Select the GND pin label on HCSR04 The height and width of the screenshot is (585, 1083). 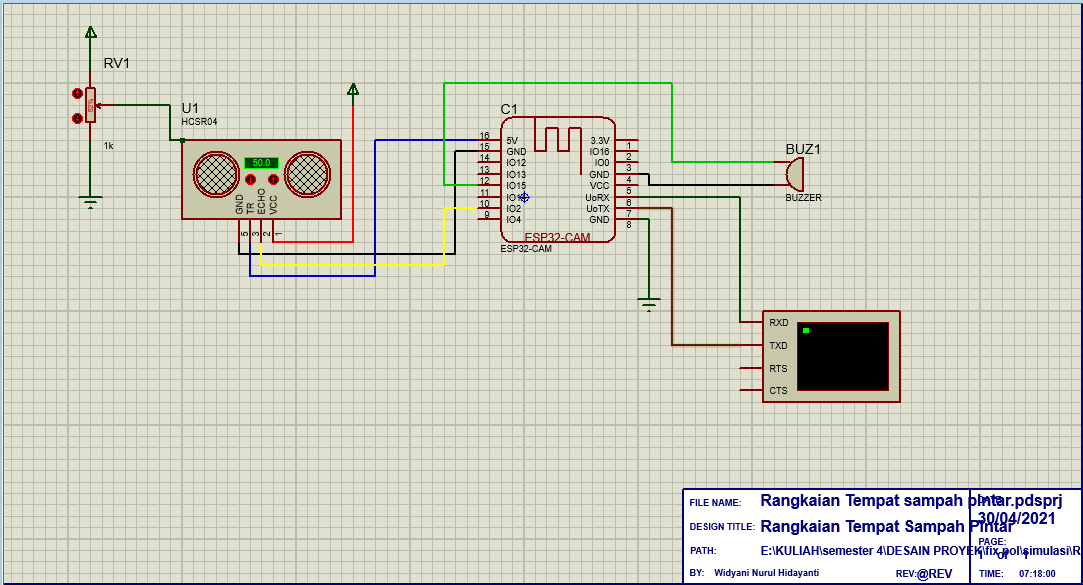pos(240,204)
